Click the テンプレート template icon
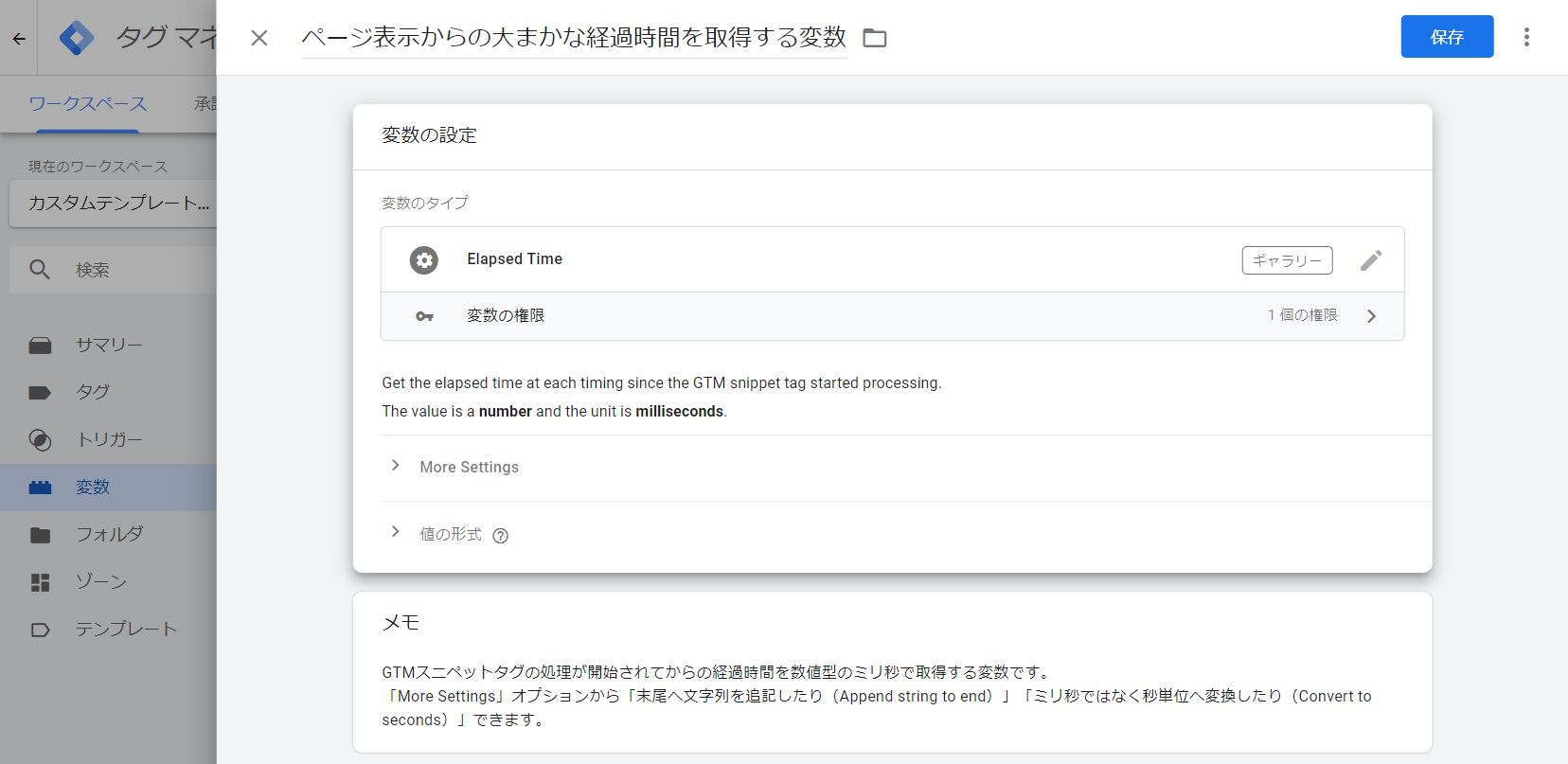Viewport: 1568px width, 764px height. 40,630
